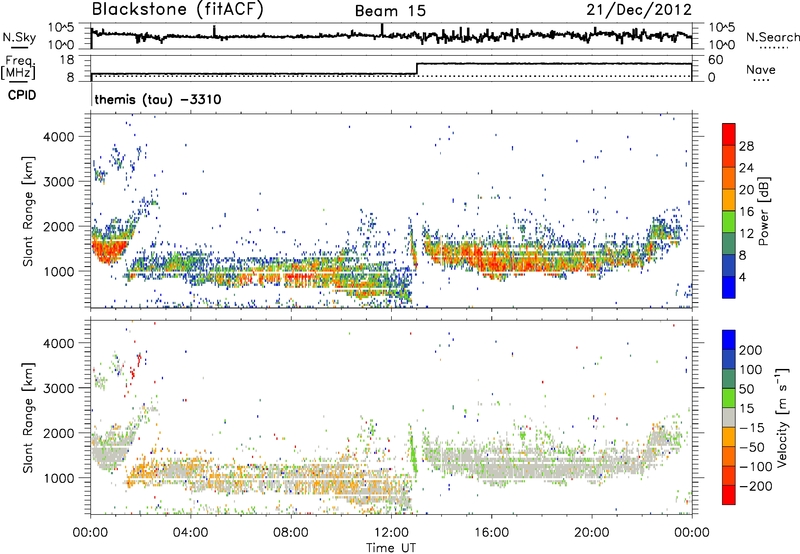The image size is (800, 554).
Task: Select the '60' tick on the Nave axis
Action: 715,60
